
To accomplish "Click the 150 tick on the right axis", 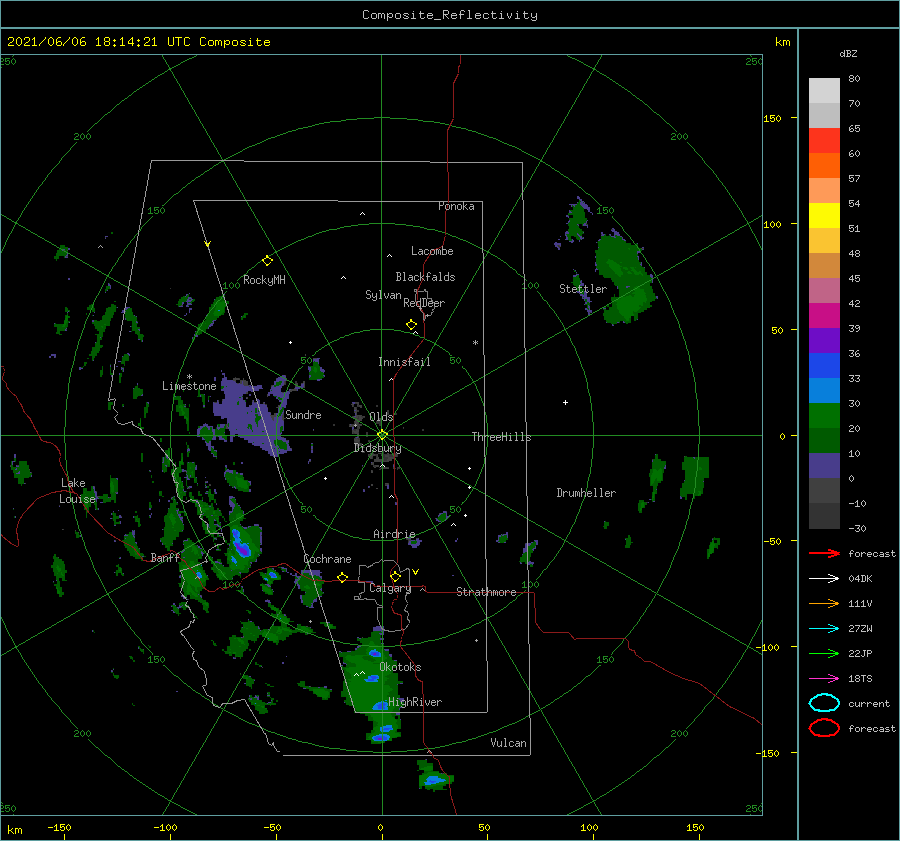I will pyautogui.click(x=772, y=118).
